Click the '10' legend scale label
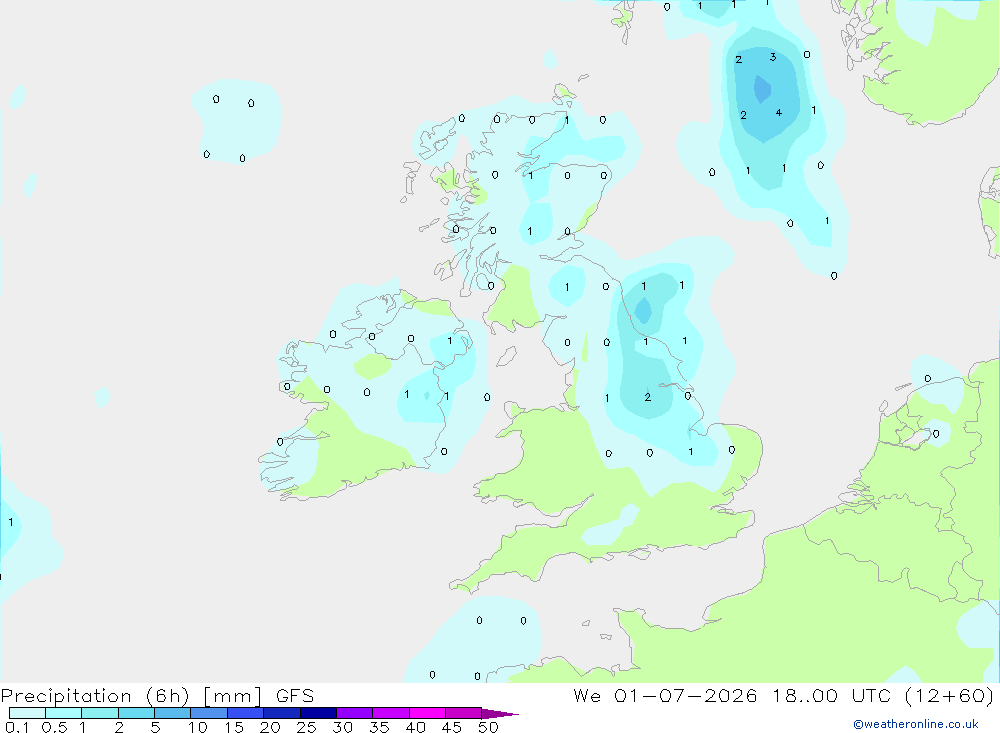Image resolution: width=1000 pixels, height=733 pixels. point(197,727)
